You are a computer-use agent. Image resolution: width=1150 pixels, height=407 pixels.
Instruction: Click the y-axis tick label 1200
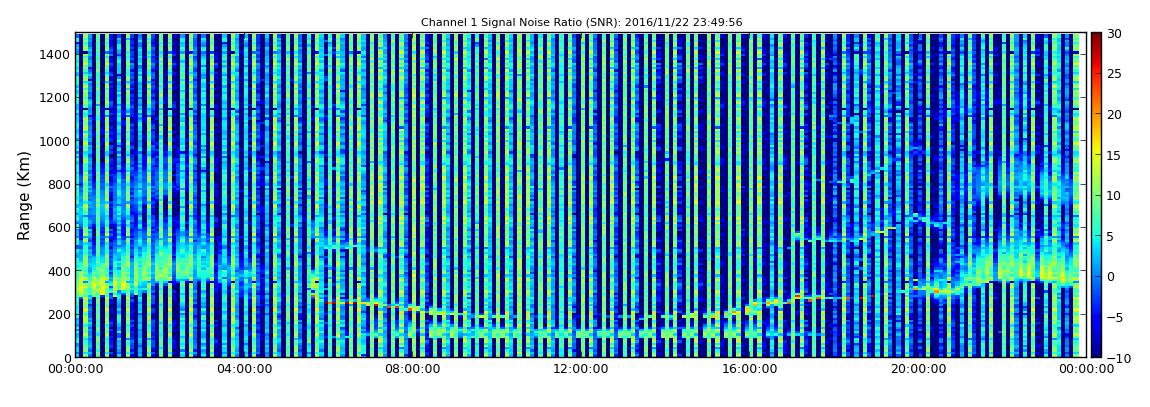pos(56,98)
